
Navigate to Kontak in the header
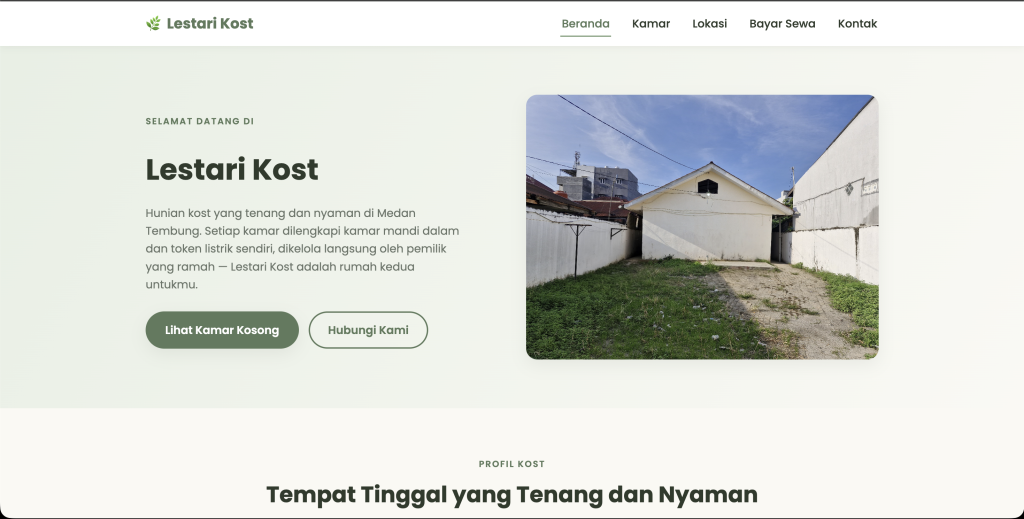pos(857,24)
